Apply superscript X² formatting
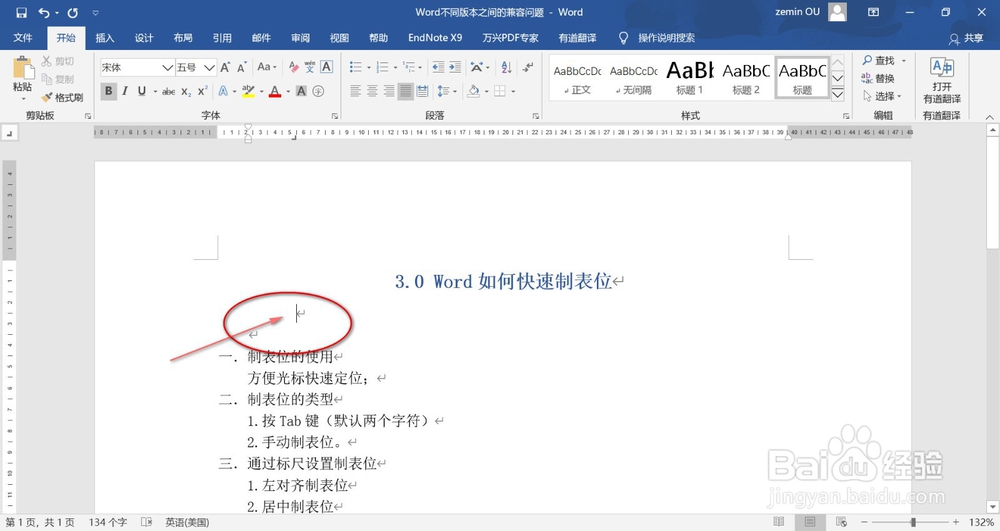1000x531 pixels. (202, 91)
